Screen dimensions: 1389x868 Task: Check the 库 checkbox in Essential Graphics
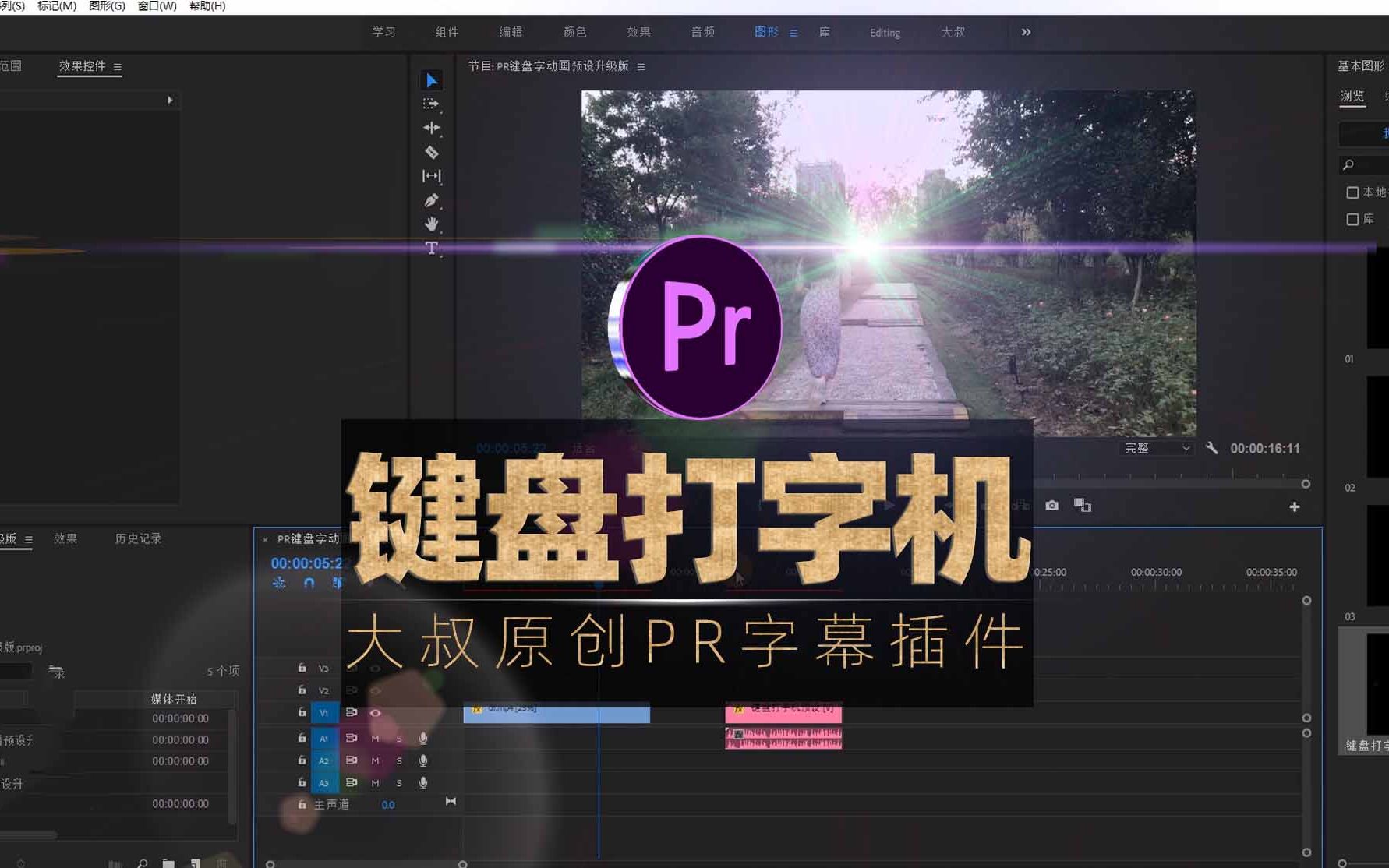(1352, 220)
